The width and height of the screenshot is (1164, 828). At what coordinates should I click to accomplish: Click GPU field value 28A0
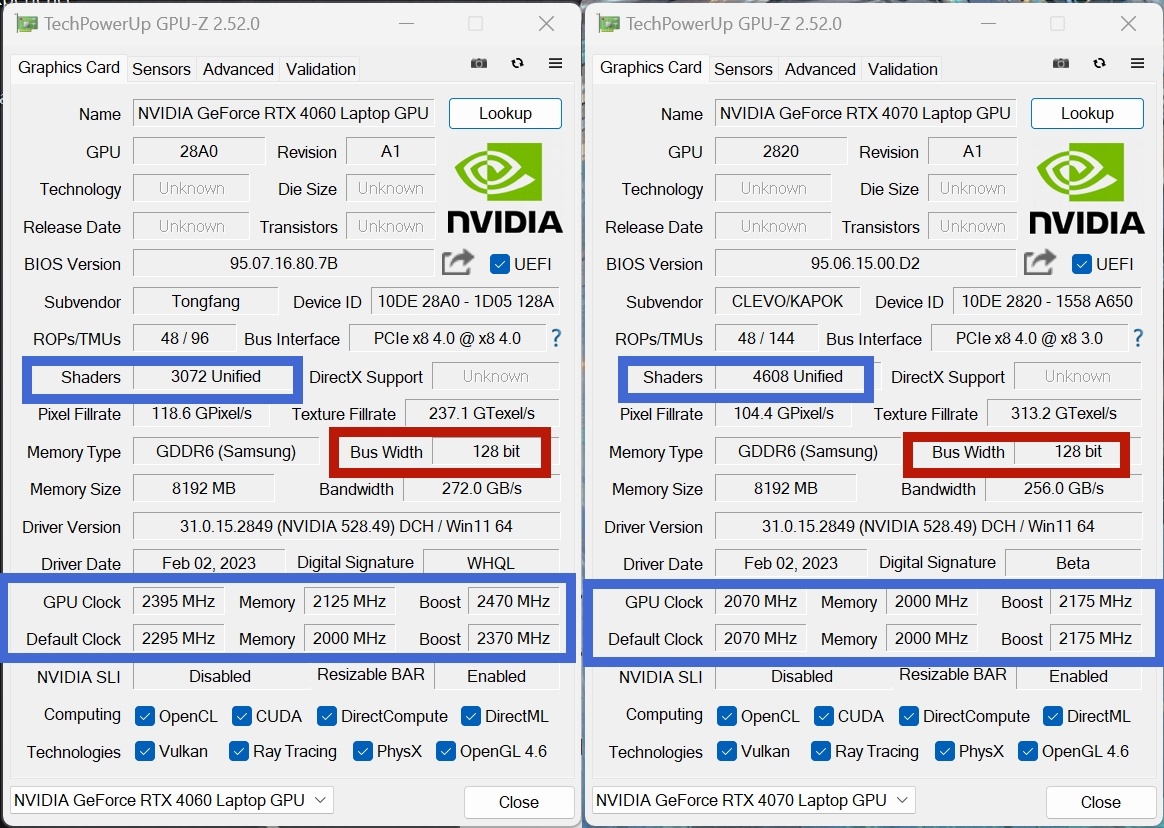(199, 151)
